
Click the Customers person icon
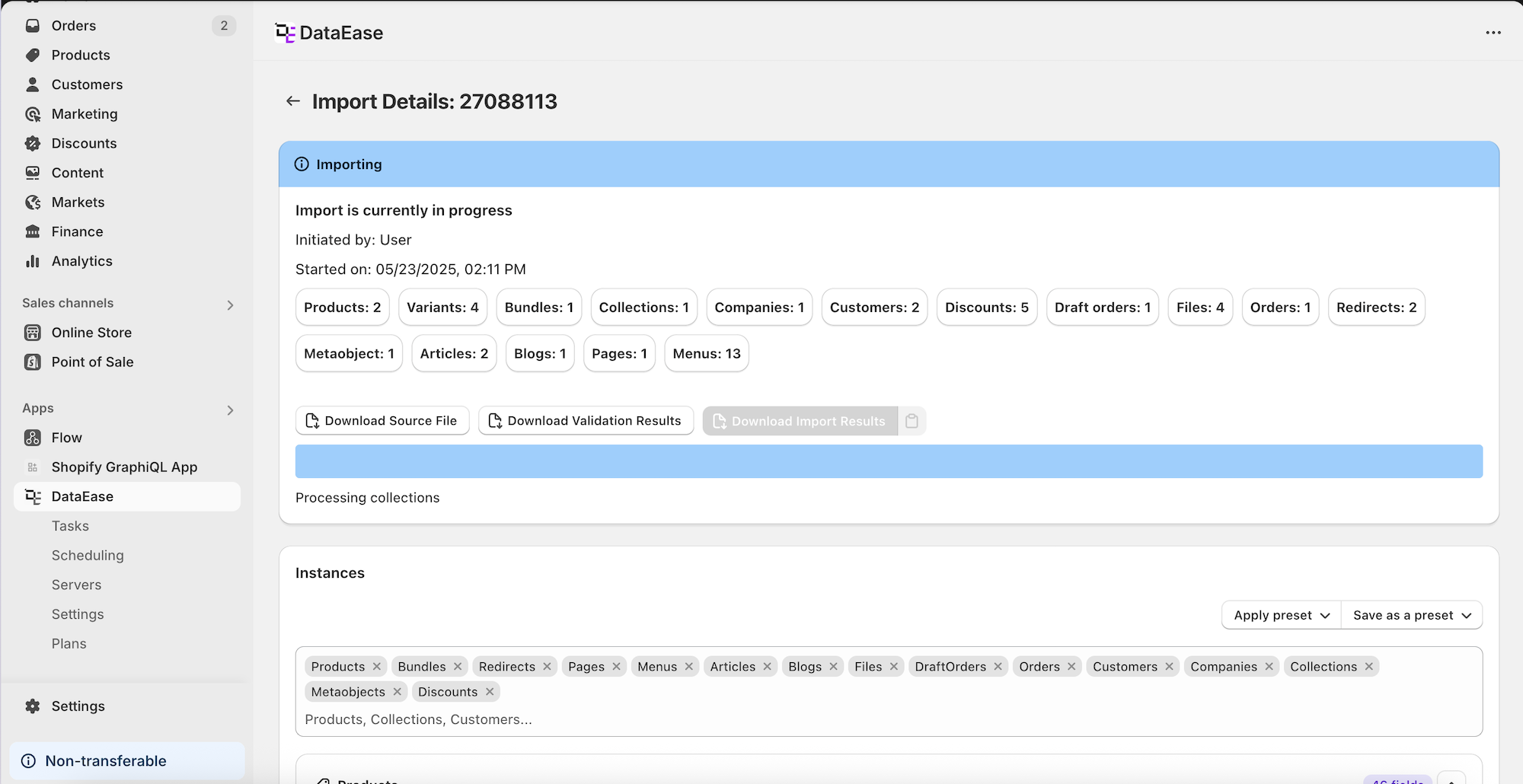[33, 84]
